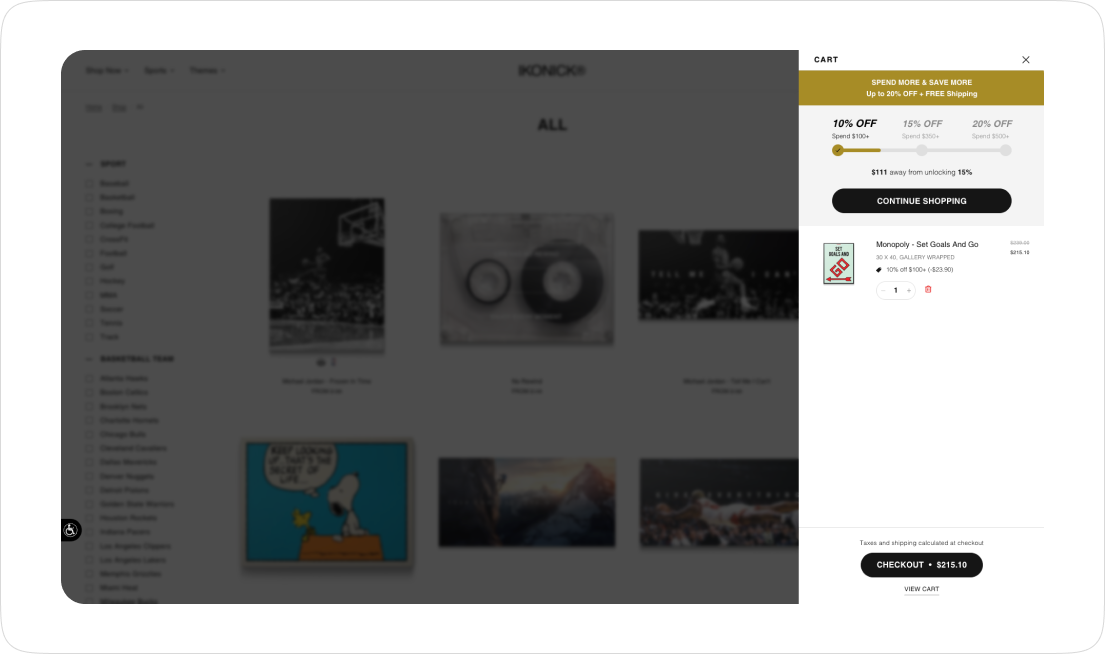Screen dimensions: 1105x654
Task: Open Monopoly - Set Goals And Go product link
Action: [927, 245]
